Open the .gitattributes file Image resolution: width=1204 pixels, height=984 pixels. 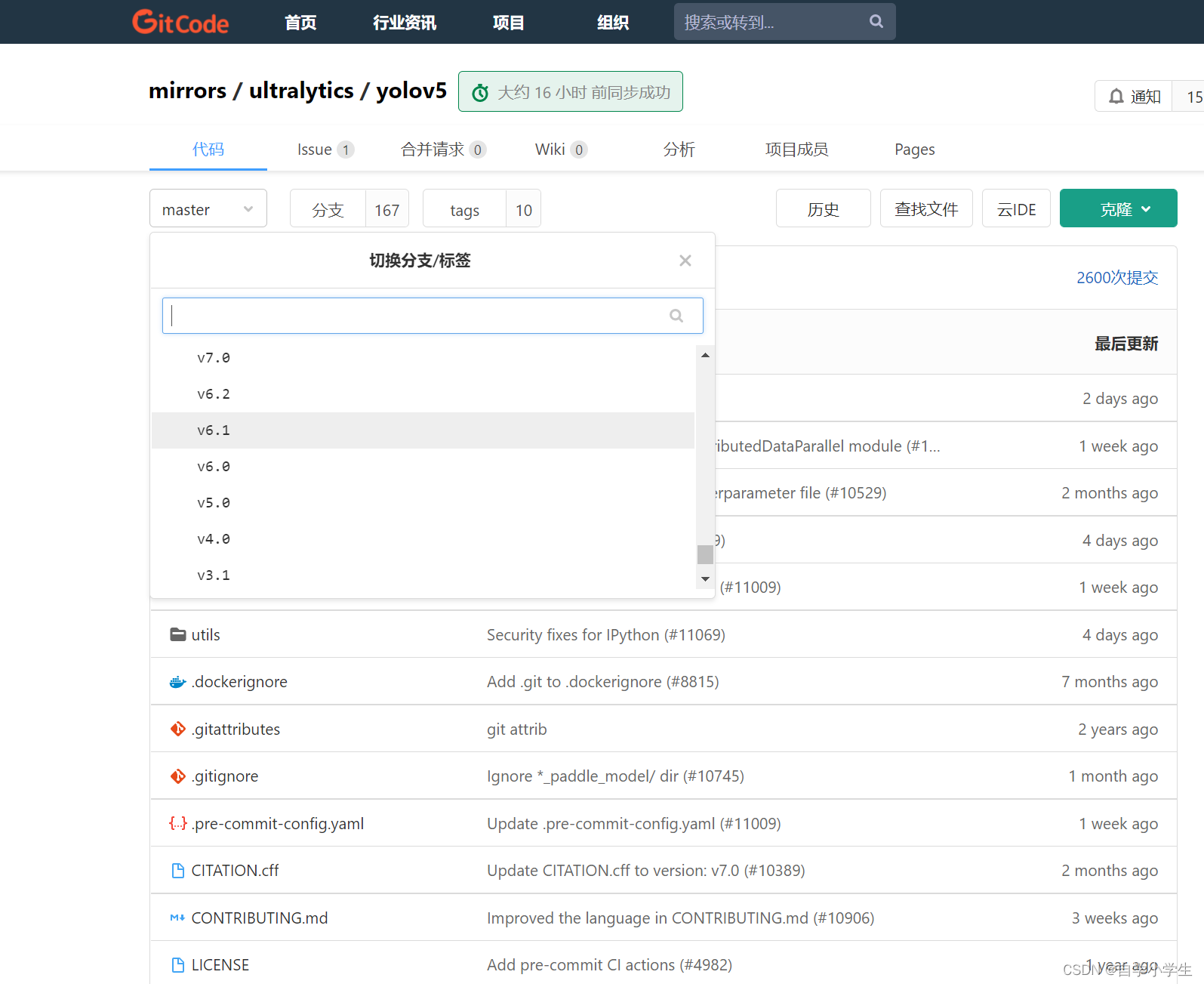[236, 730]
